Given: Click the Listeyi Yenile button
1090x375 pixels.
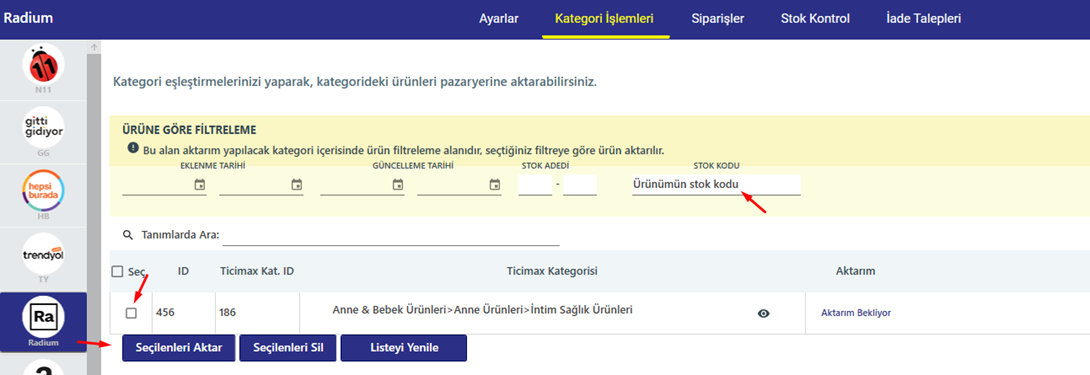Looking at the screenshot, I should pyautogui.click(x=404, y=348).
